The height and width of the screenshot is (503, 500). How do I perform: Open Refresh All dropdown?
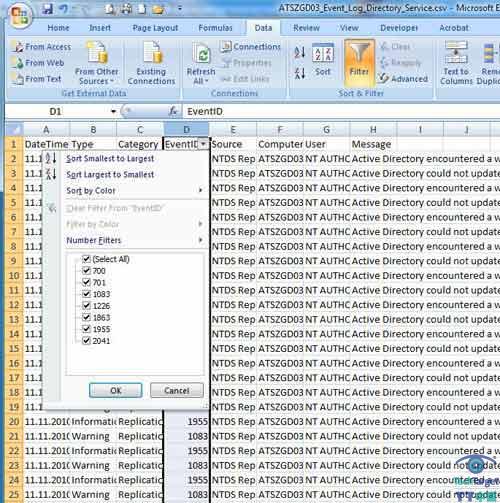click(201, 63)
